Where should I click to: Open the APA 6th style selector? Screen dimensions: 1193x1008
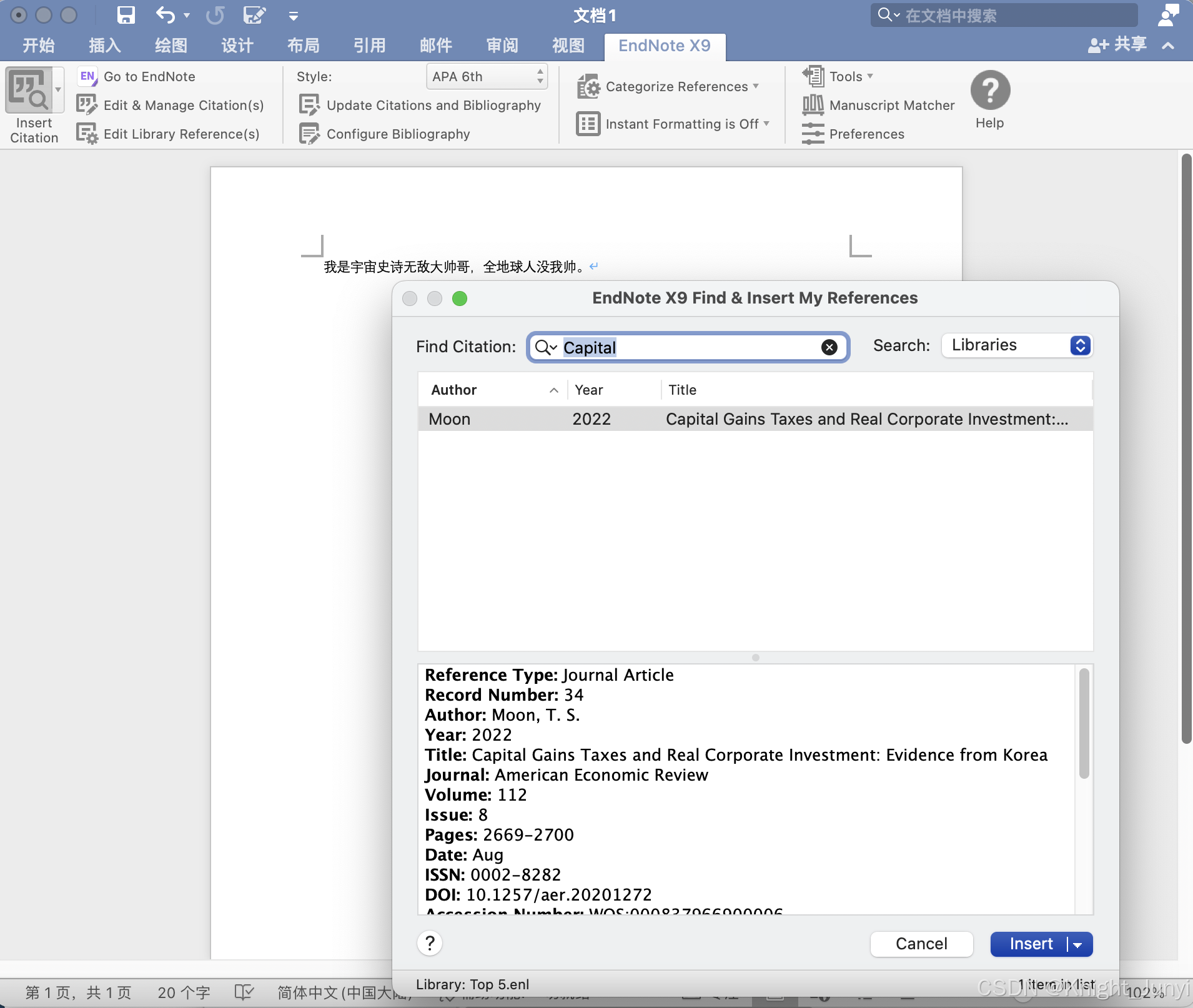click(487, 77)
